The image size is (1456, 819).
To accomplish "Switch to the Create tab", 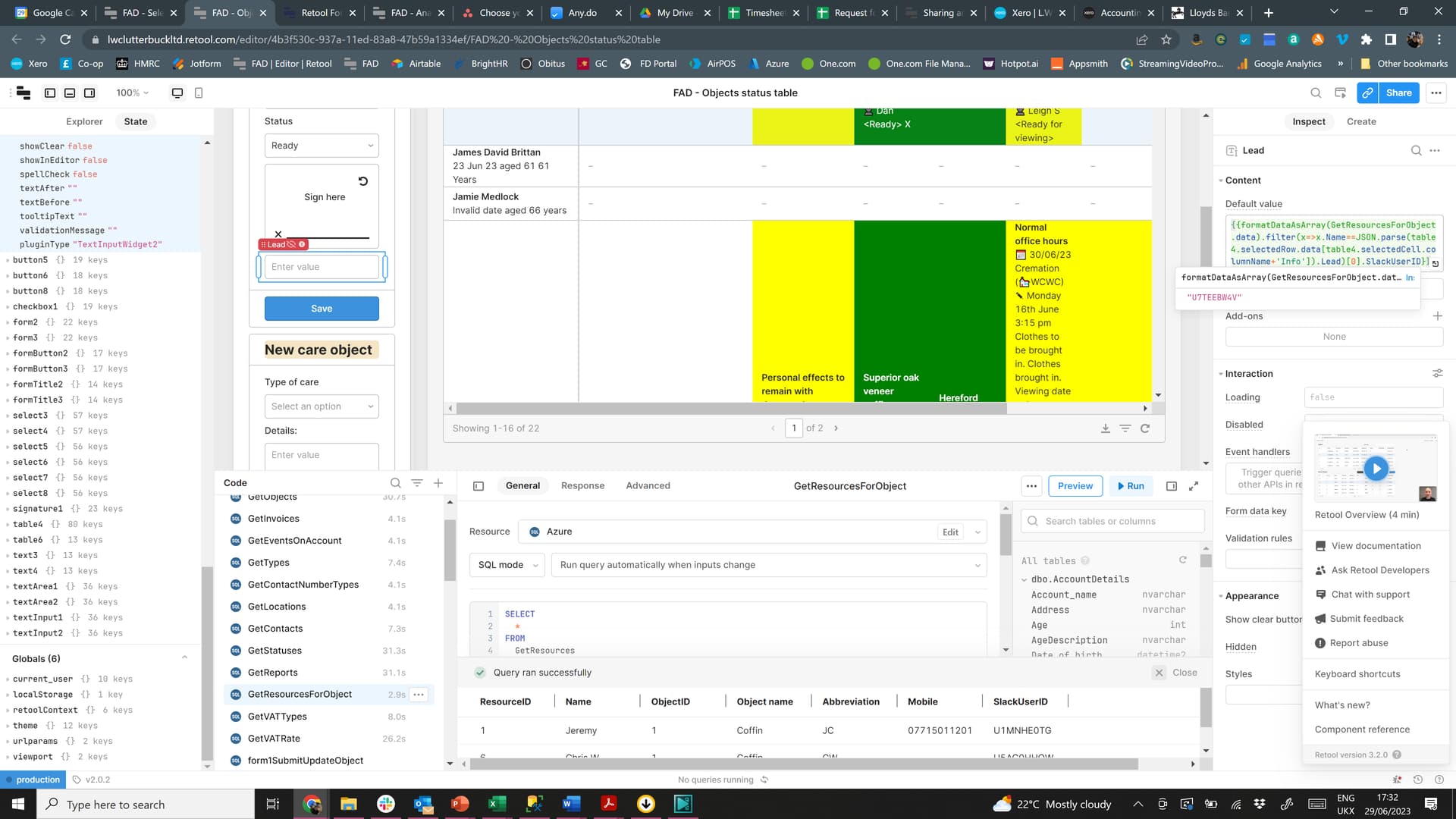I will coord(1361,121).
